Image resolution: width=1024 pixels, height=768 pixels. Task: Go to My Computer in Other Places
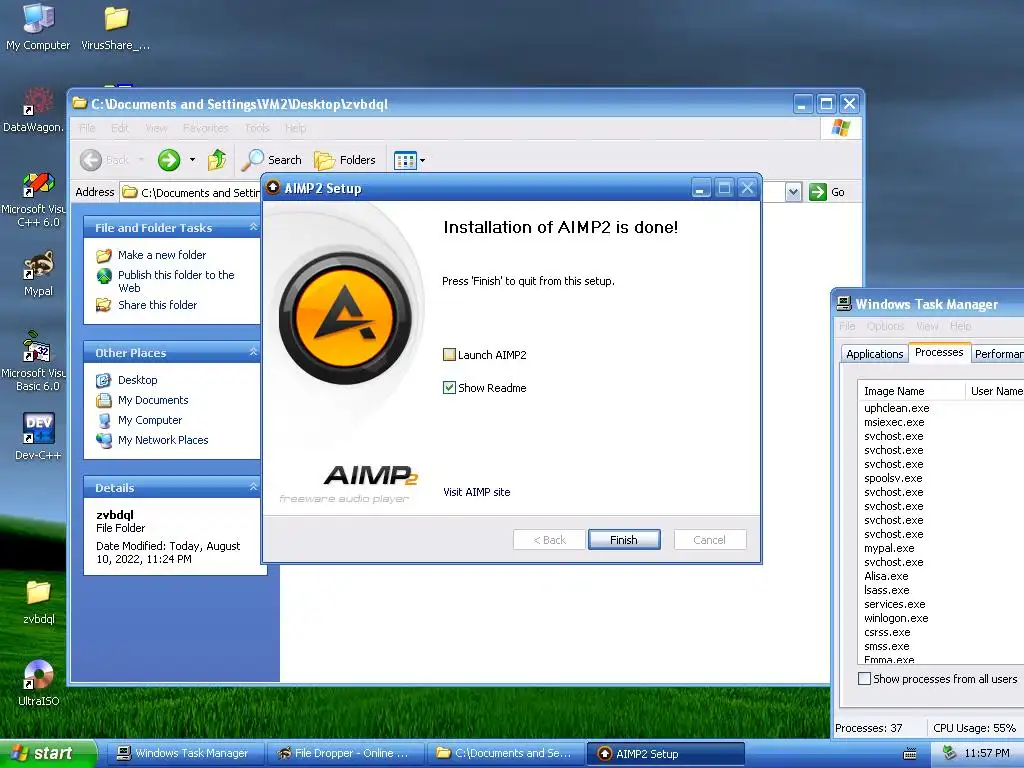[x=138, y=420]
